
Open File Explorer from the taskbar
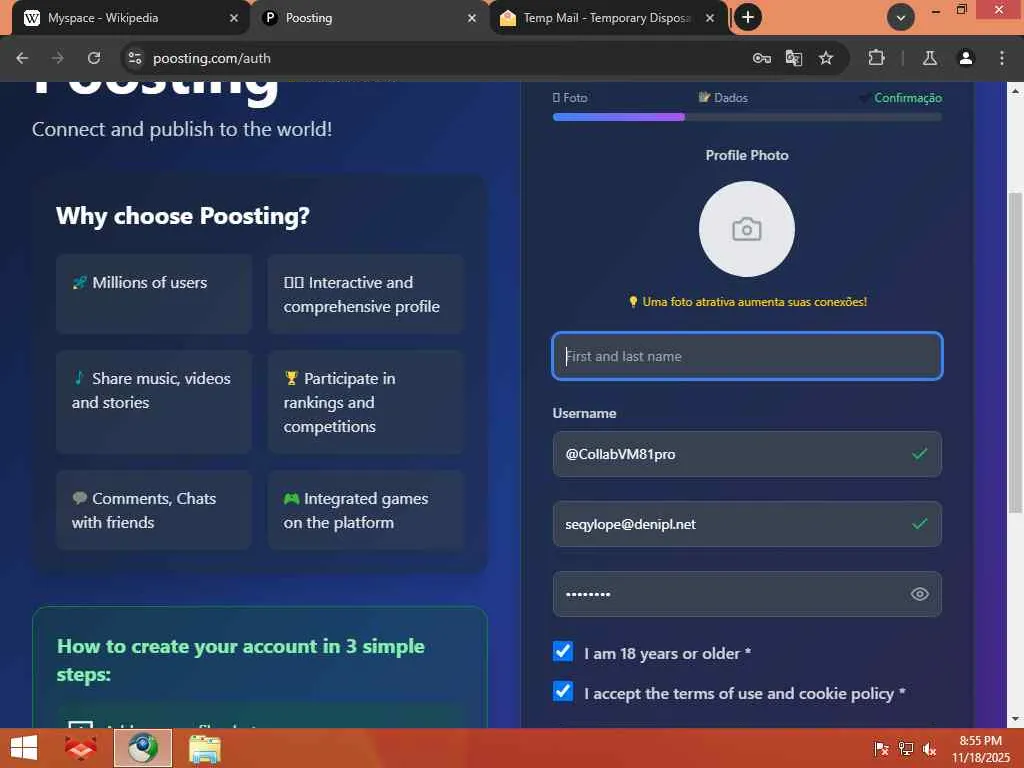point(204,748)
